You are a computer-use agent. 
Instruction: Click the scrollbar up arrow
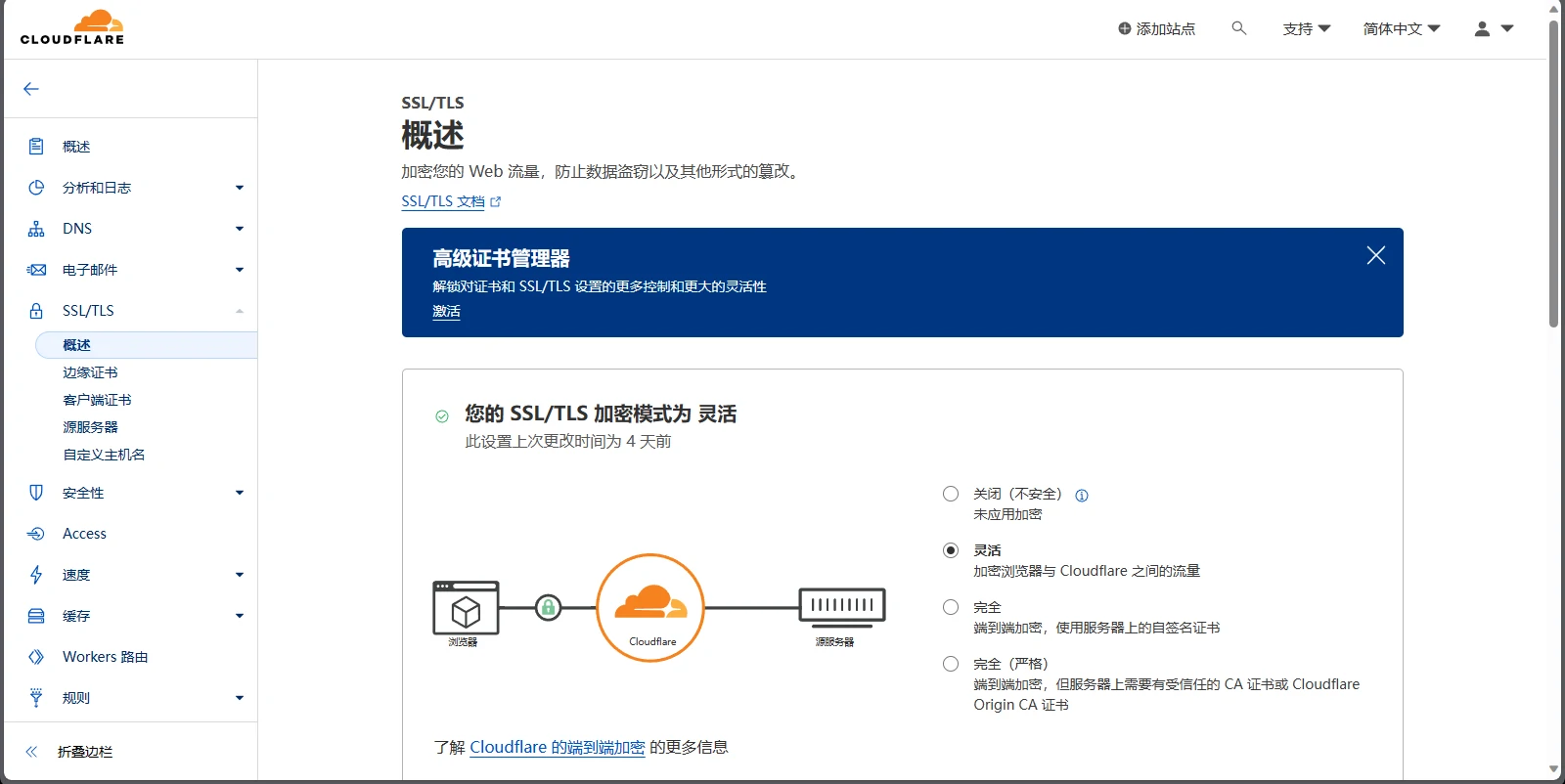[1554, 8]
